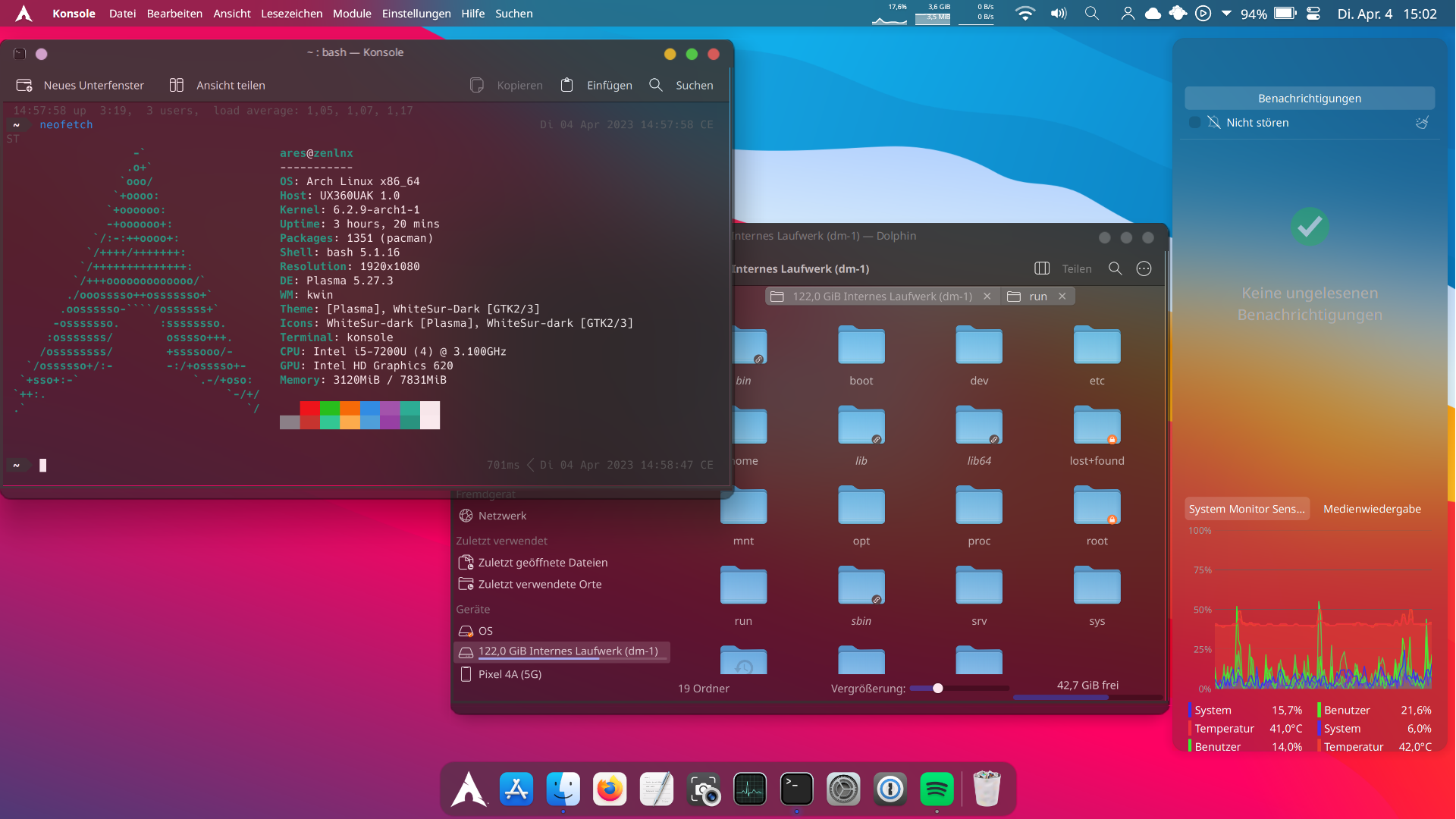Click the Ansicht teilen split view icon
The image size is (1456, 819).
point(177,85)
